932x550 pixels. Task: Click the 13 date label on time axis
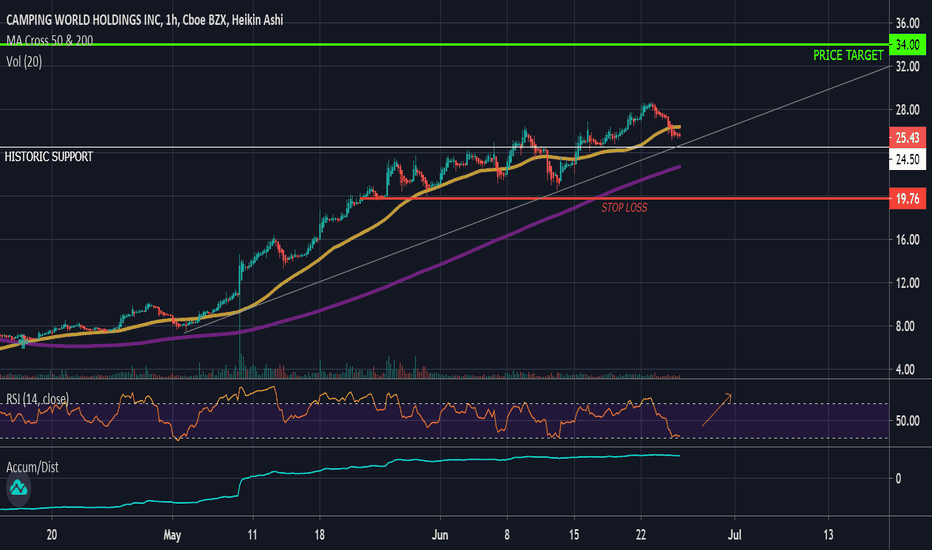tap(828, 535)
